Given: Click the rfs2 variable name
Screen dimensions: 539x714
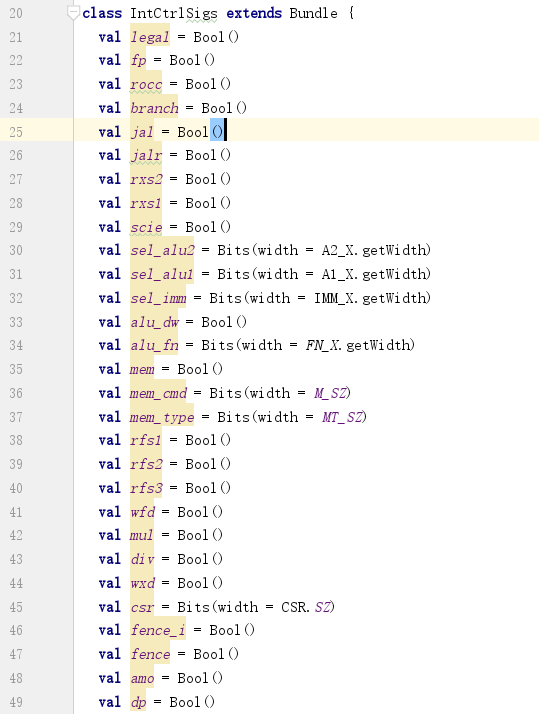Looking at the screenshot, I should (x=146, y=465).
